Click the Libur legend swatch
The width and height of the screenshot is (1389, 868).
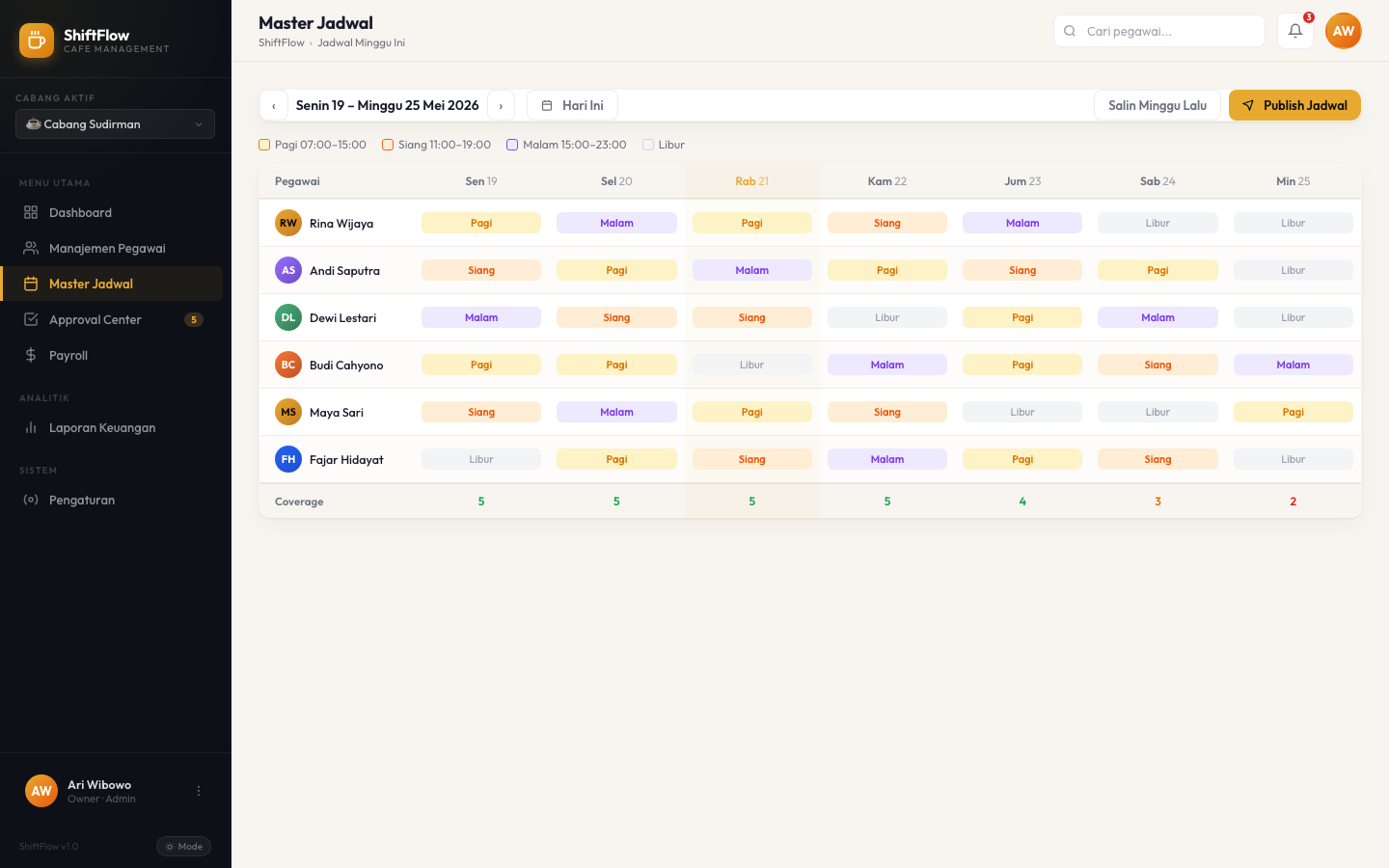pos(648,145)
